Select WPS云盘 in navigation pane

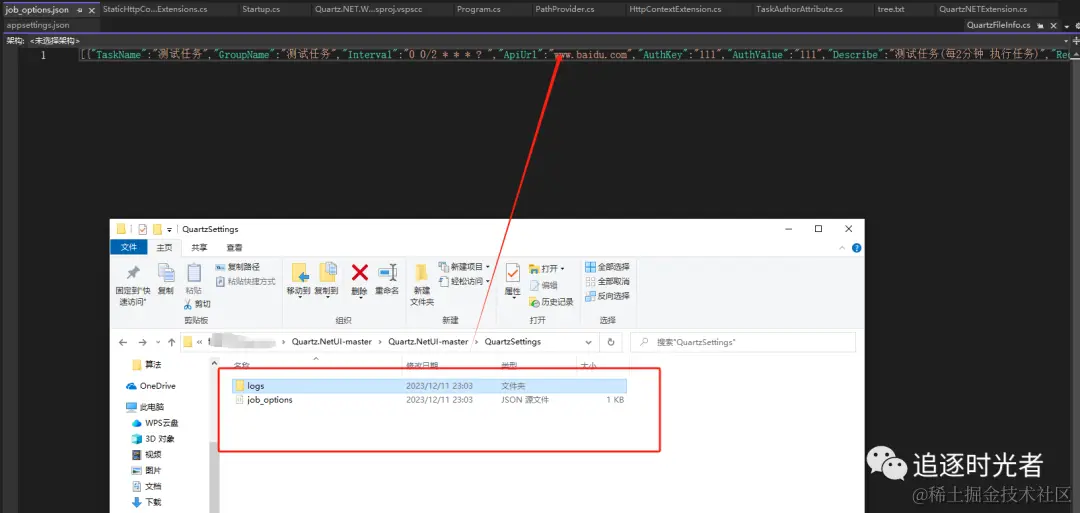tap(154, 423)
